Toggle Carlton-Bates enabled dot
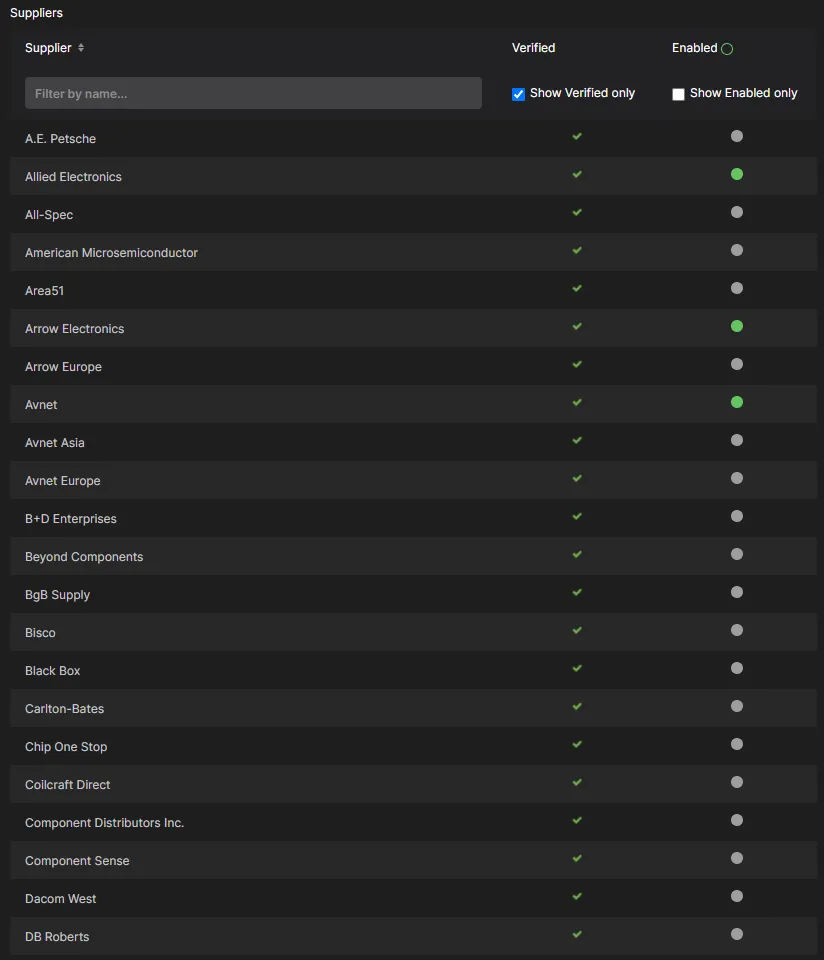The width and height of the screenshot is (824, 960). coord(737,705)
